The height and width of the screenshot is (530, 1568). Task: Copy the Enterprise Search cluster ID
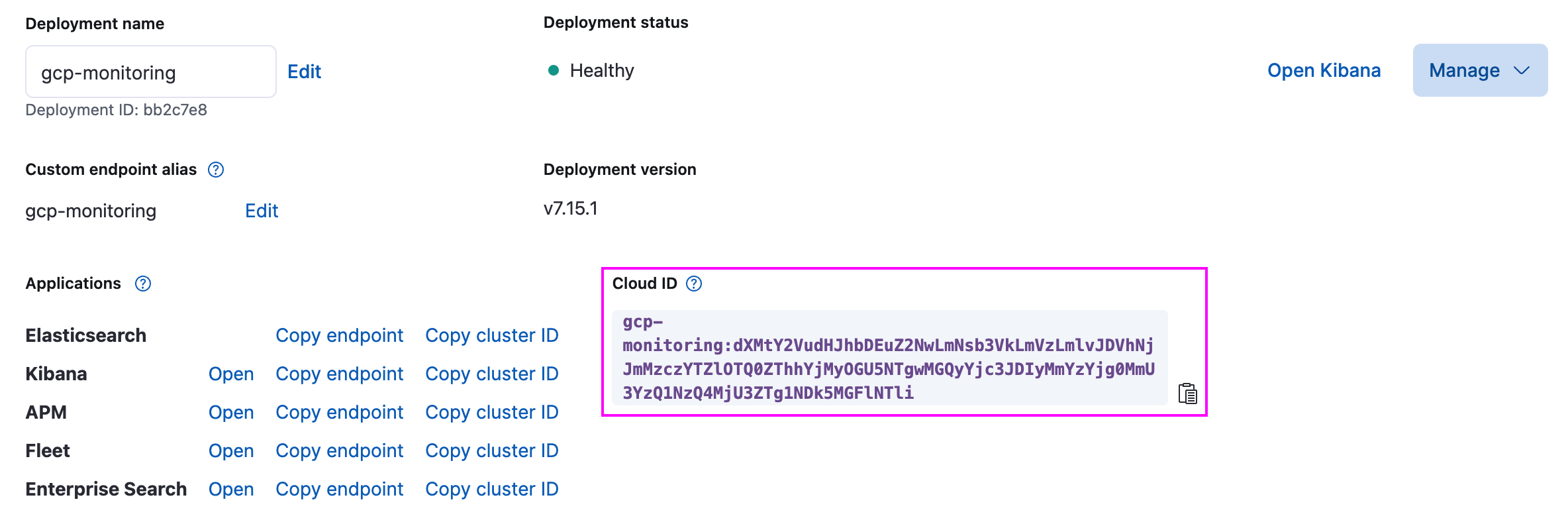pyautogui.click(x=491, y=489)
